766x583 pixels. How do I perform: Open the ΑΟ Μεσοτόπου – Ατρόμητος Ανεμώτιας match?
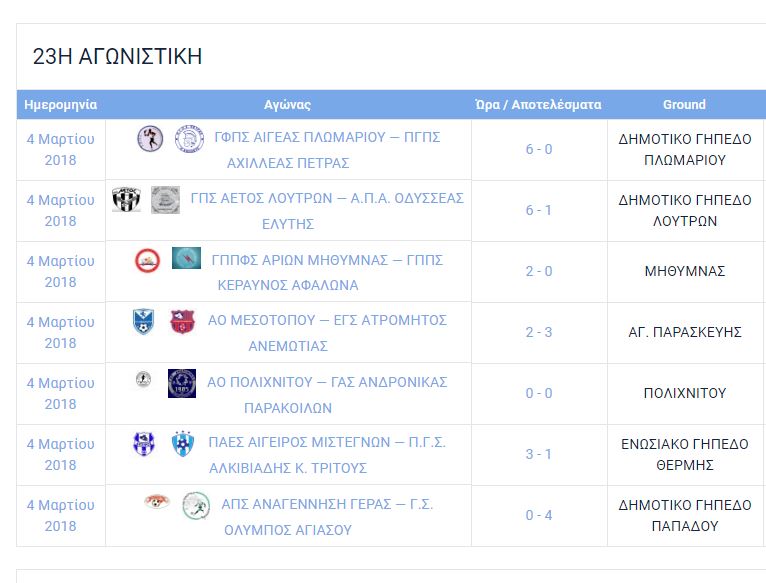(x=327, y=333)
